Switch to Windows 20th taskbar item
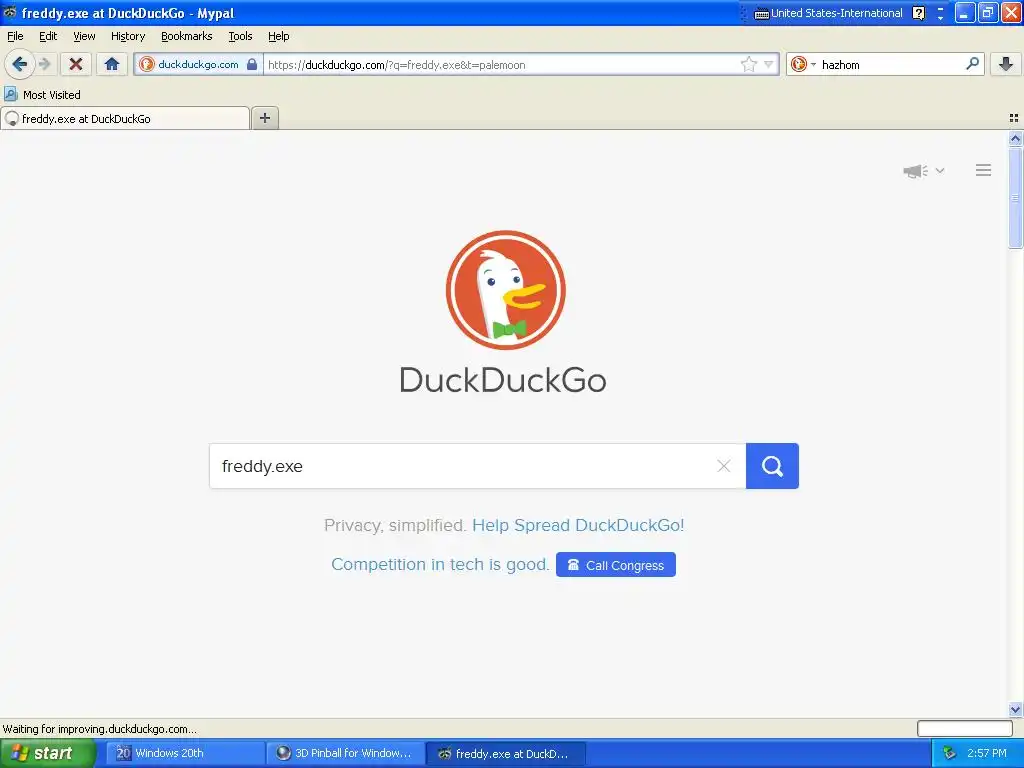The height and width of the screenshot is (768, 1024). (185, 754)
